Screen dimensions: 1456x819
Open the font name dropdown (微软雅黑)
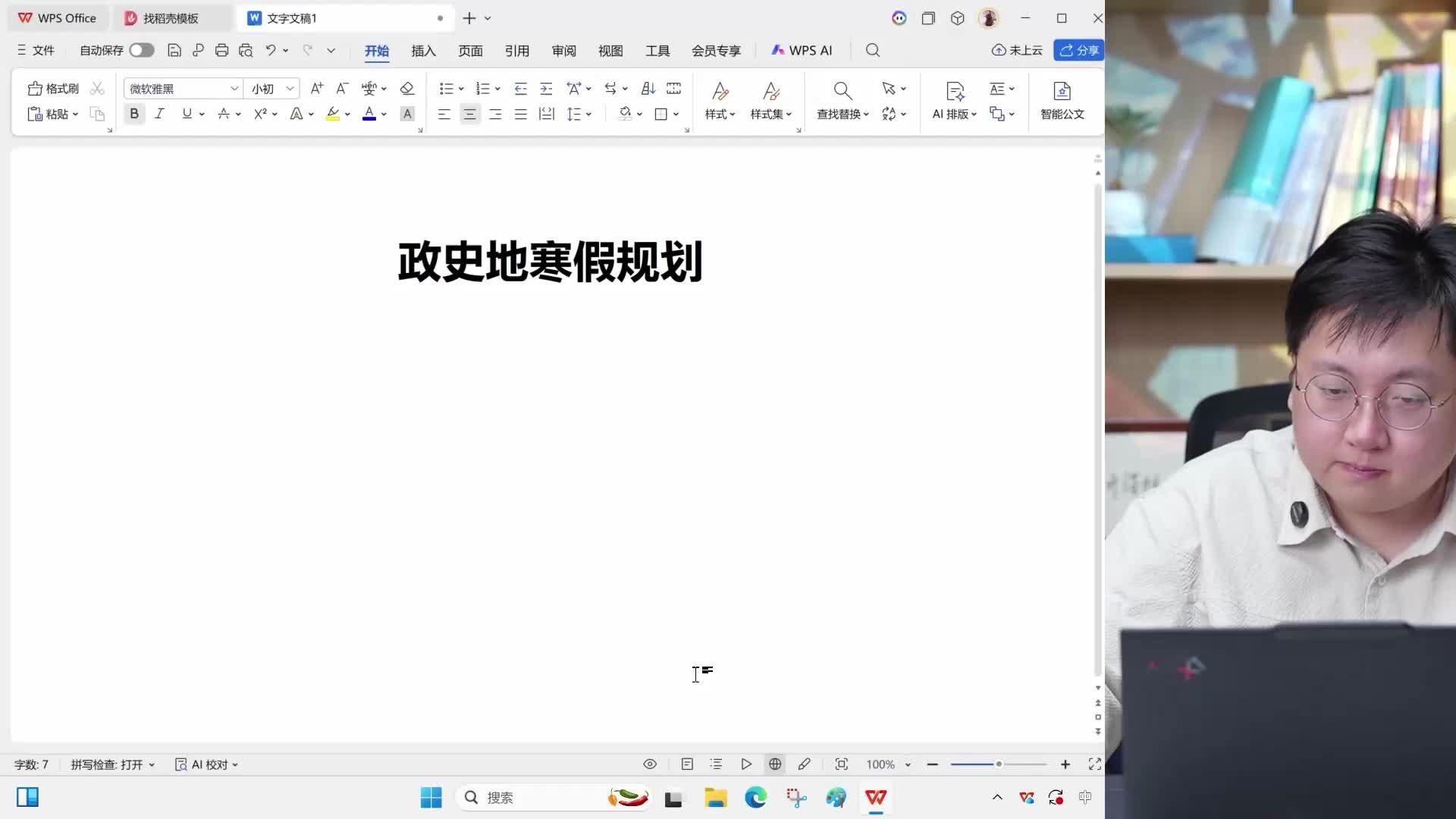click(x=234, y=89)
